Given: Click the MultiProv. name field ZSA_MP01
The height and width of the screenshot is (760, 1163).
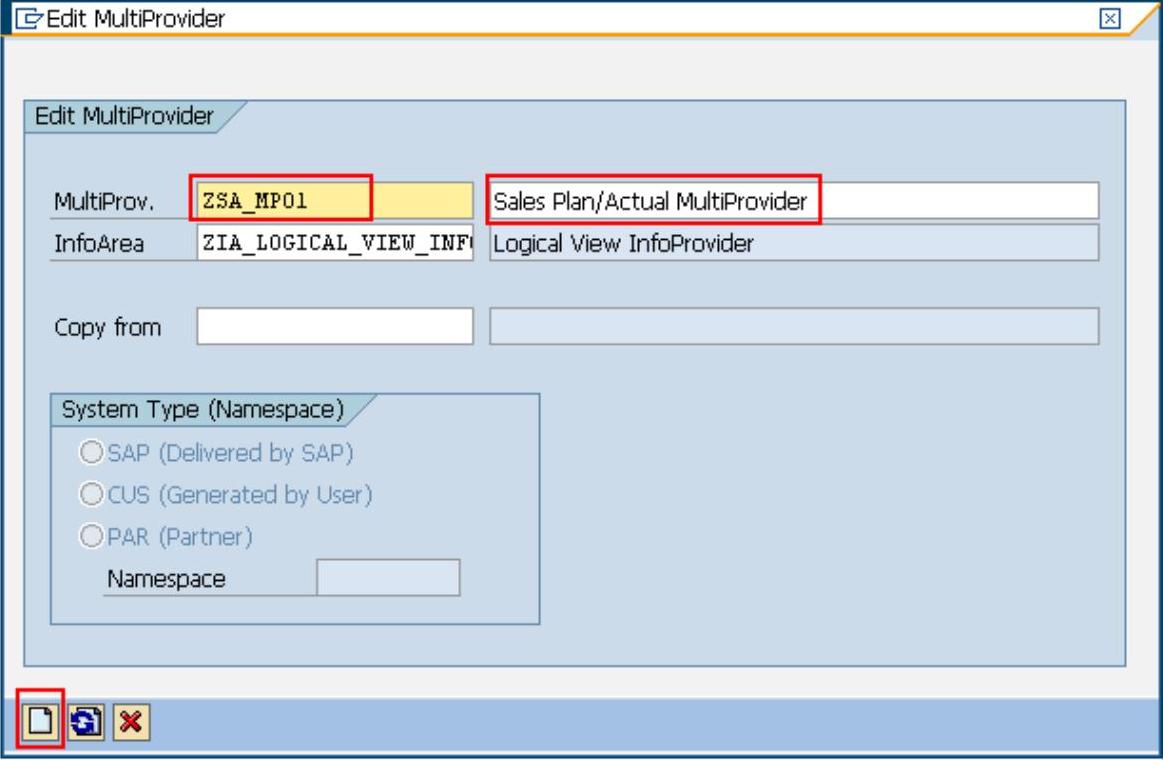Looking at the screenshot, I should point(335,200).
